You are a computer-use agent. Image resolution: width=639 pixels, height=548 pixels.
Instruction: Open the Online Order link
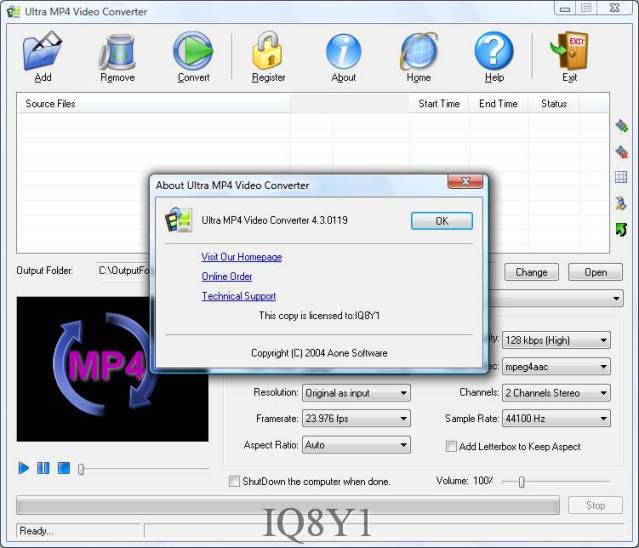227,277
